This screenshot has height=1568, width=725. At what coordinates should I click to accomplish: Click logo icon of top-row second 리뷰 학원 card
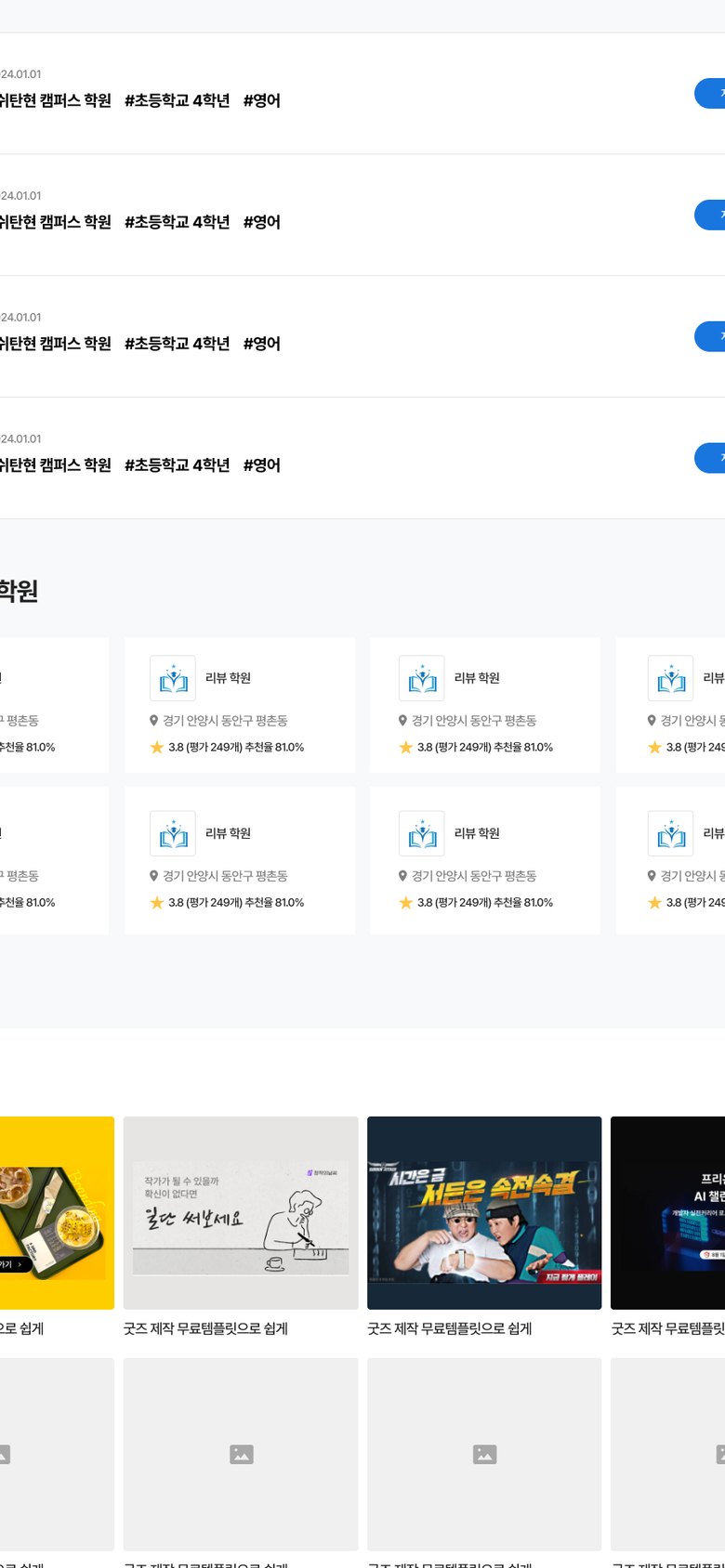(x=173, y=678)
